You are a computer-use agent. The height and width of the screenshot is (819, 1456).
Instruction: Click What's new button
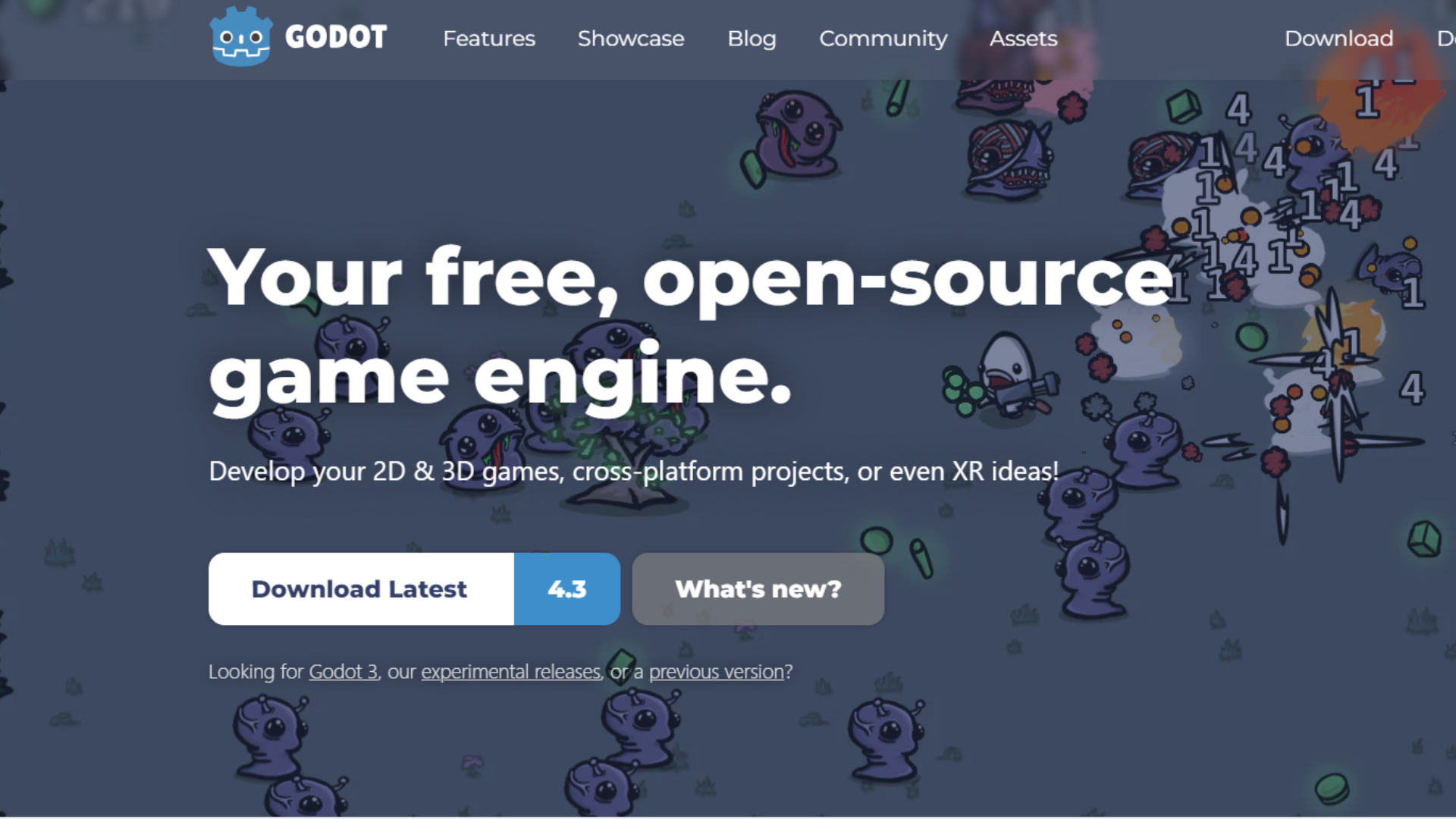coord(757,588)
